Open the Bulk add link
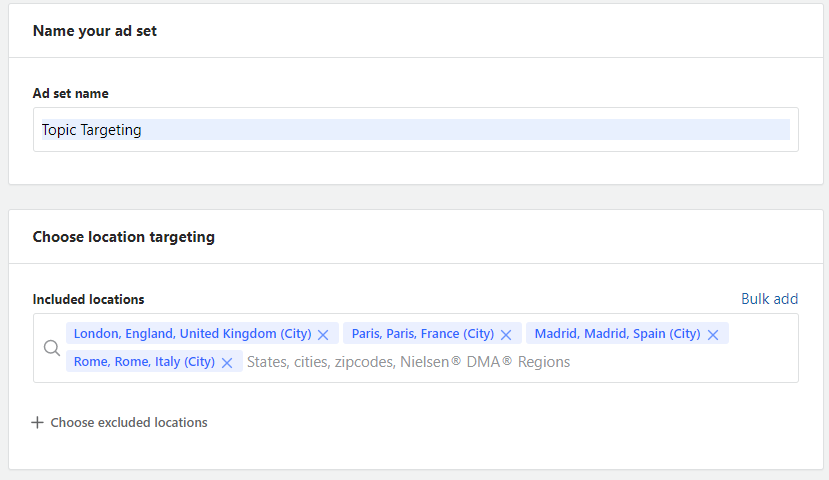Viewport: 829px width, 480px height. pyautogui.click(x=769, y=299)
